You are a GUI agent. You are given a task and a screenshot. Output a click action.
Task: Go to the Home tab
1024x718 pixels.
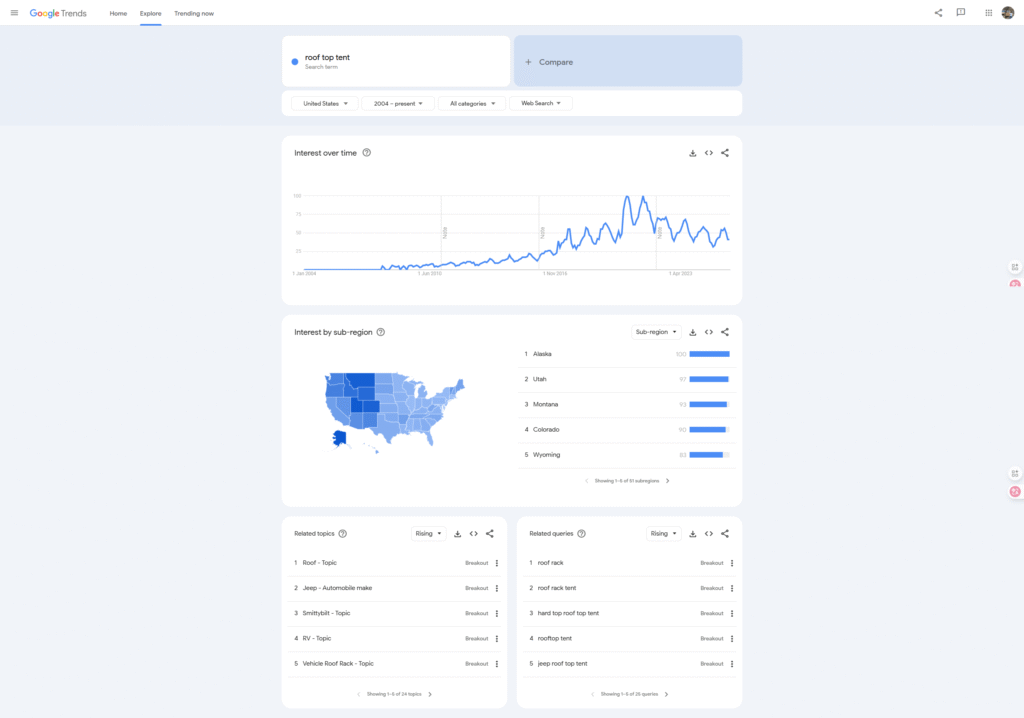click(x=118, y=13)
